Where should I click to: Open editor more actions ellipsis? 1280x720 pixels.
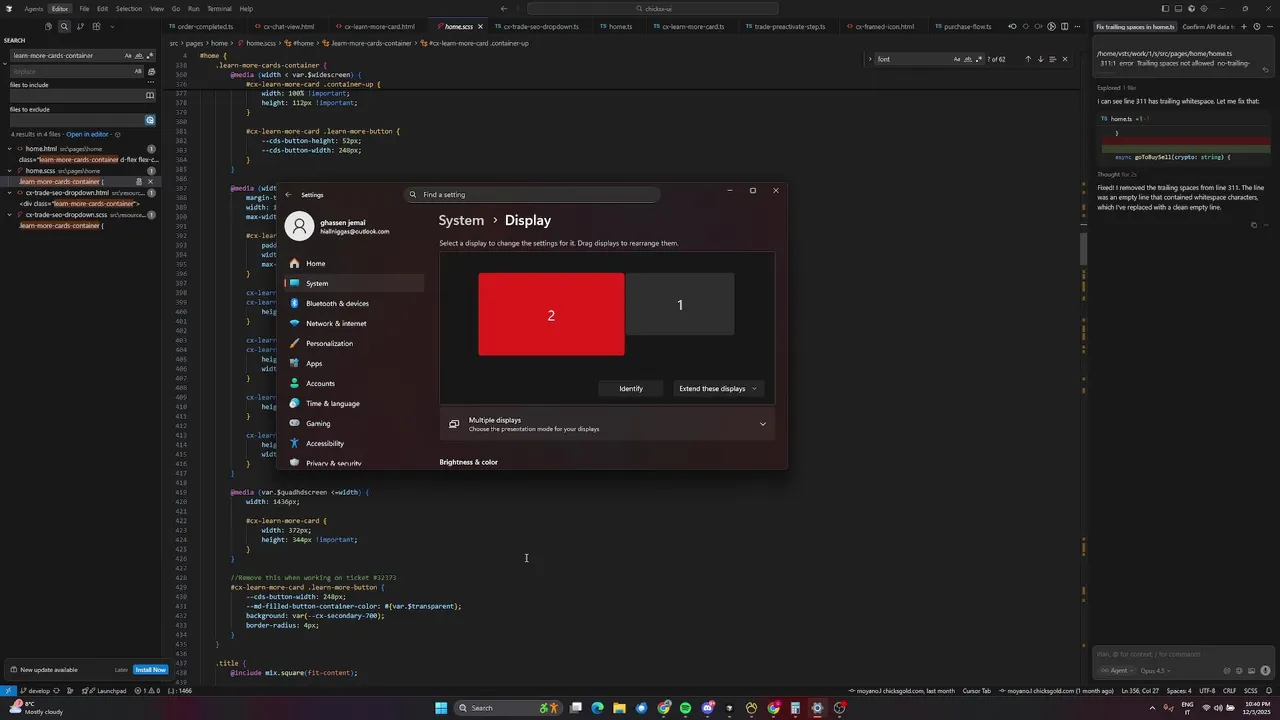click(x=1077, y=27)
